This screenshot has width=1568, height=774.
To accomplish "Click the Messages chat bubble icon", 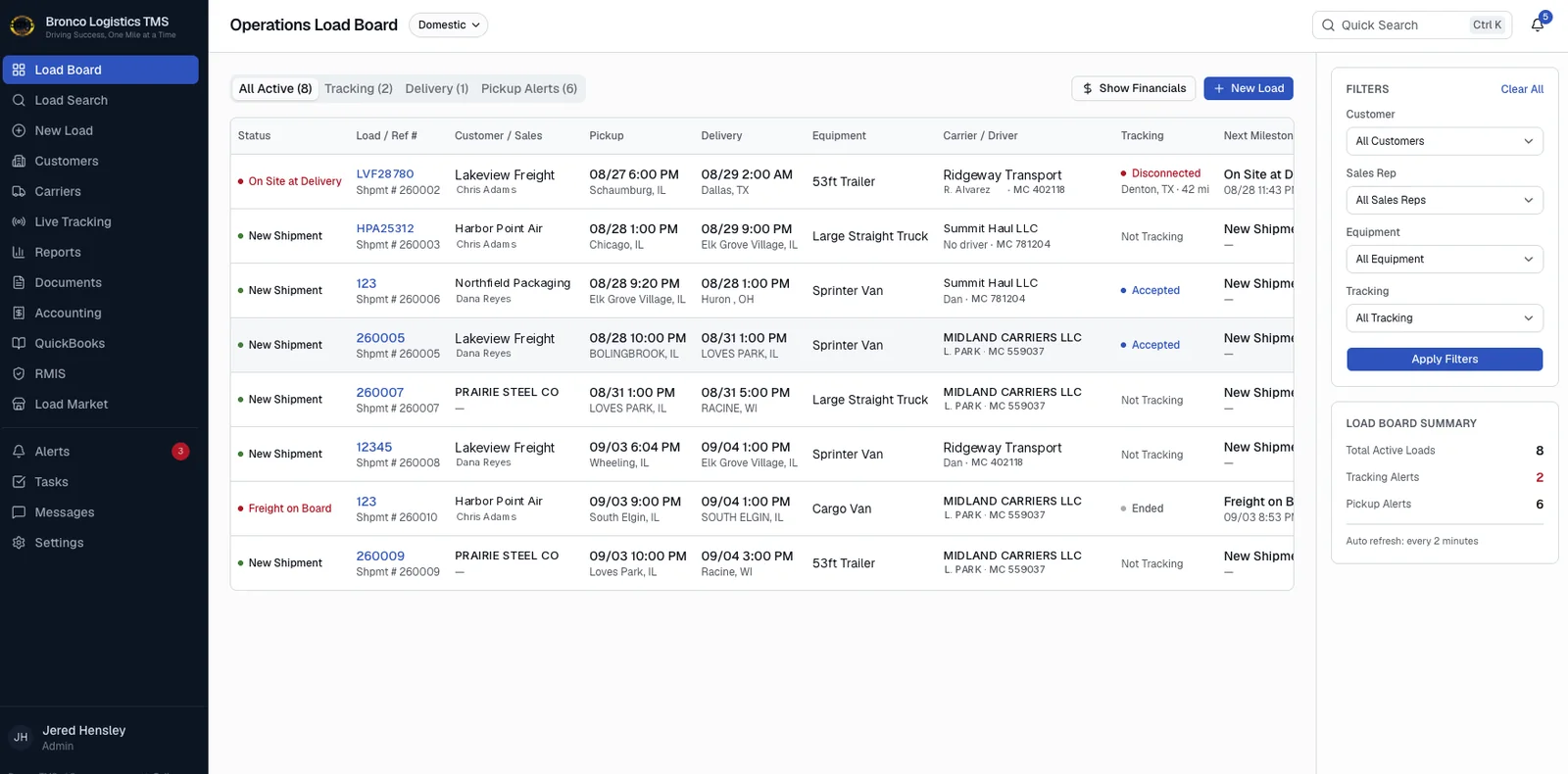I will coord(19,512).
